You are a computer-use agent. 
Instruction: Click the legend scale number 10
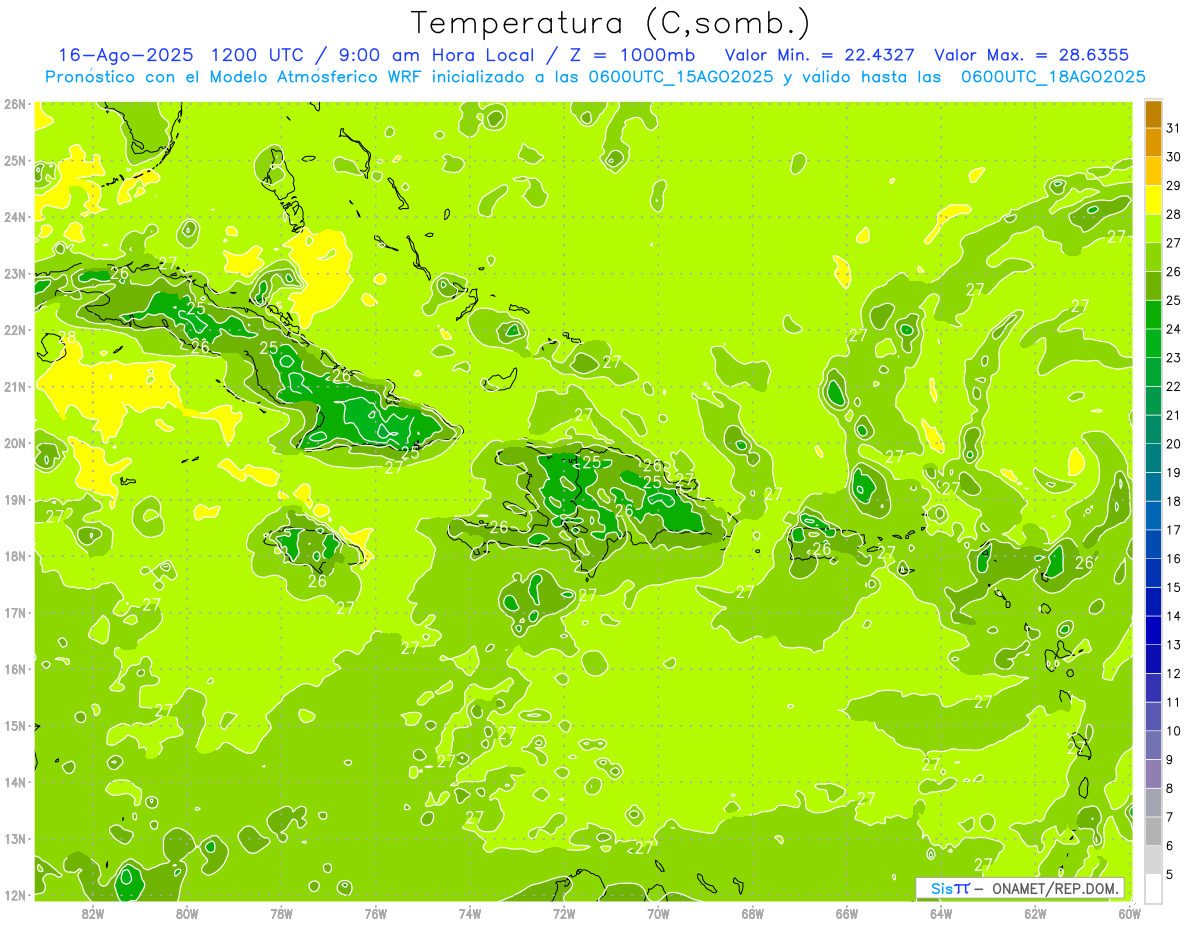(1174, 730)
